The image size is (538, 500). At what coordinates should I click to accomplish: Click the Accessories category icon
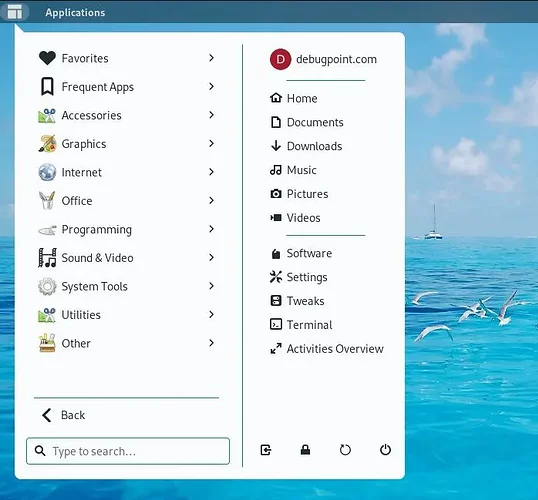click(x=47, y=115)
